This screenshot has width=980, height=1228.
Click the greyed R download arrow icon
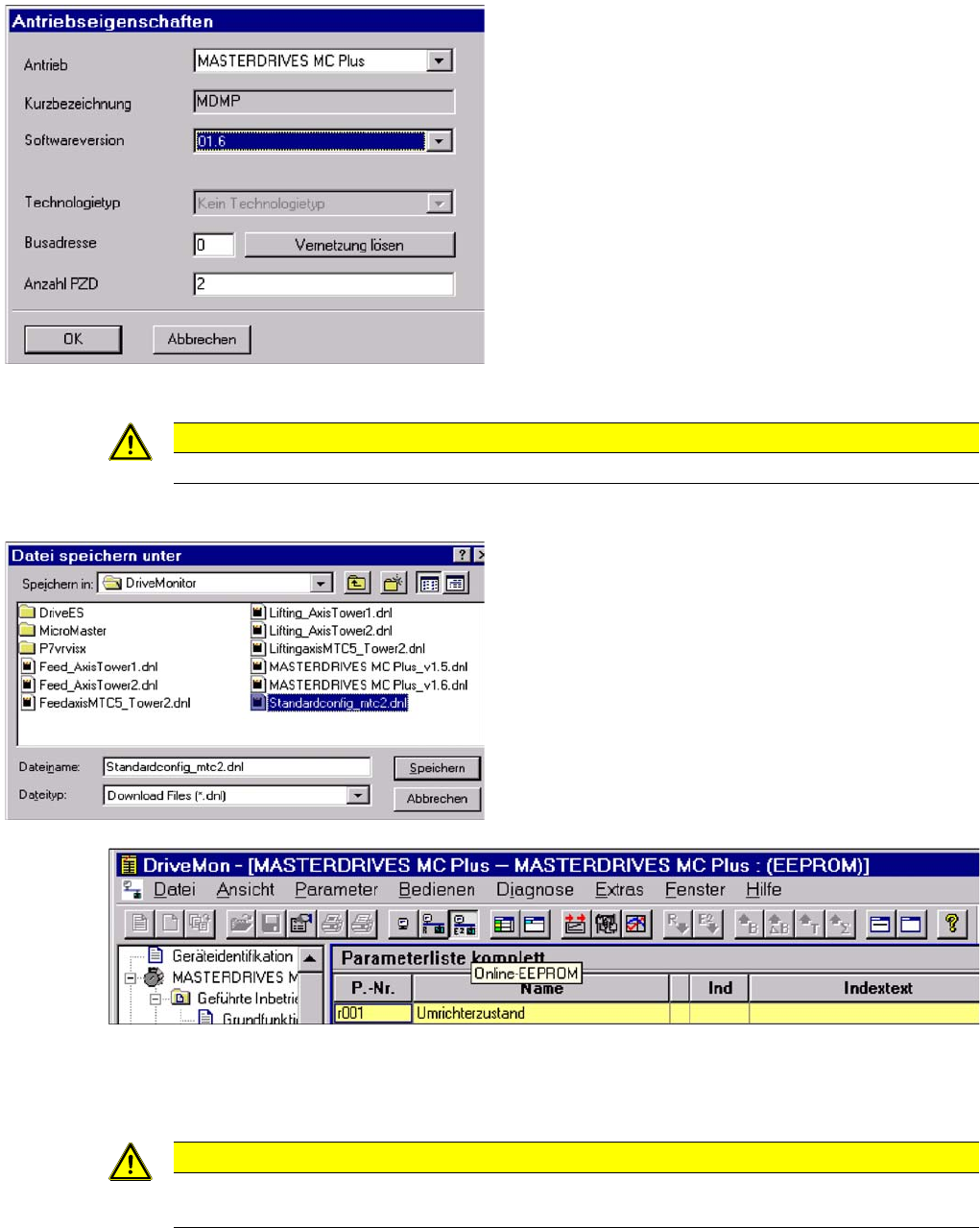677,924
